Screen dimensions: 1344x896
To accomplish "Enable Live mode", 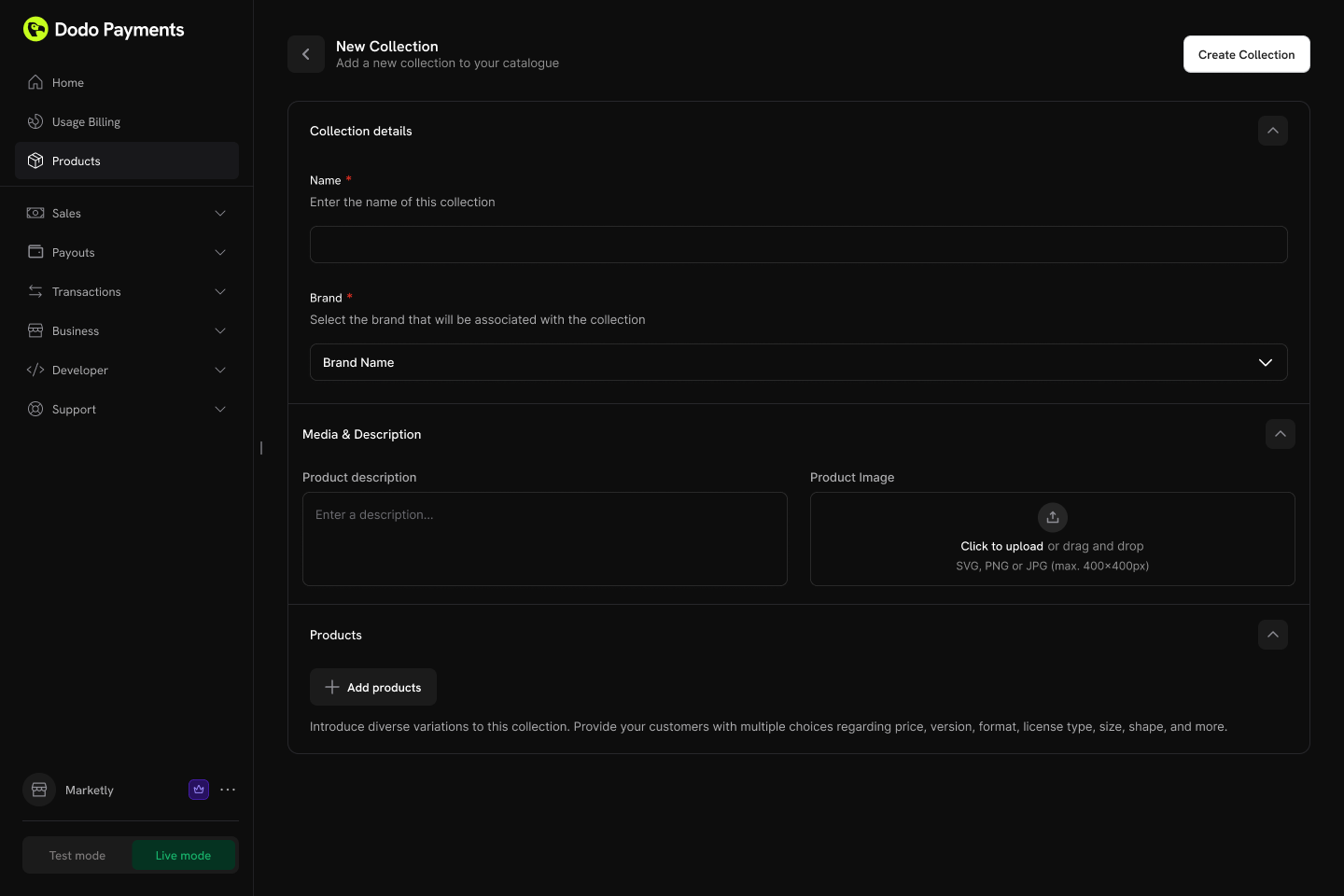I will [183, 855].
